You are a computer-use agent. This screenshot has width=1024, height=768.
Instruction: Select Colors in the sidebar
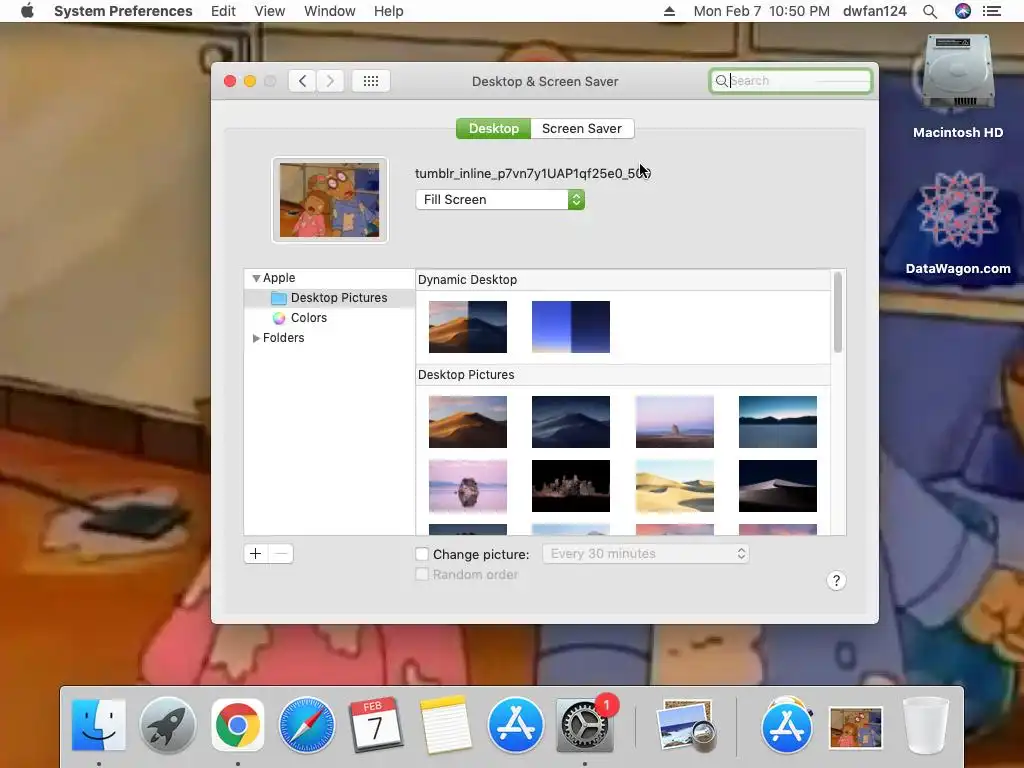330,318
